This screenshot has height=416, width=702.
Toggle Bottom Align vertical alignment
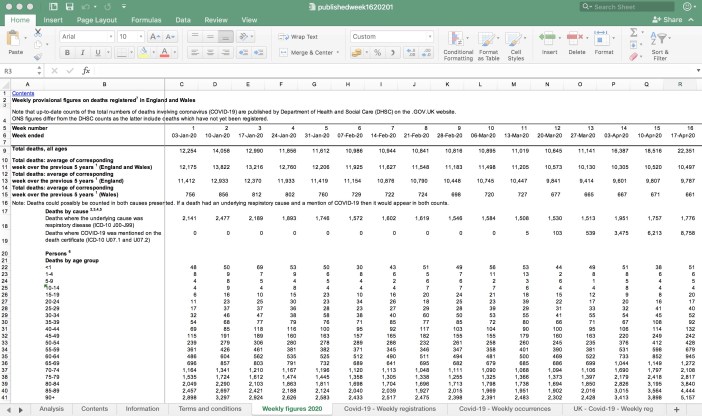coord(225,37)
